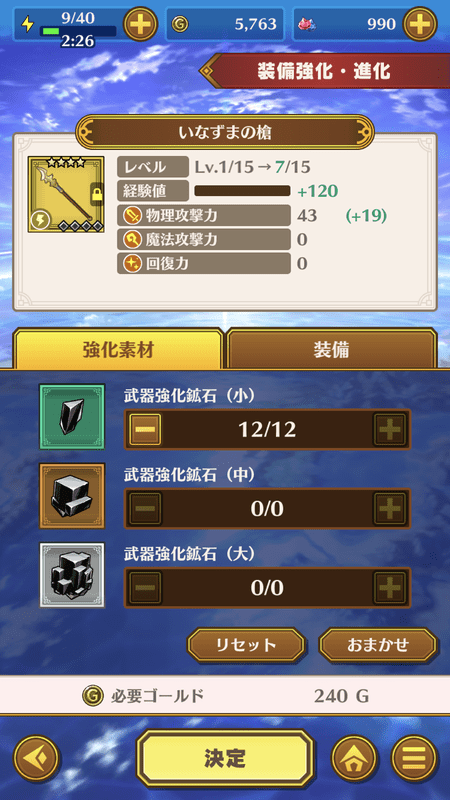Go to the home screen icon

(x=355, y=758)
